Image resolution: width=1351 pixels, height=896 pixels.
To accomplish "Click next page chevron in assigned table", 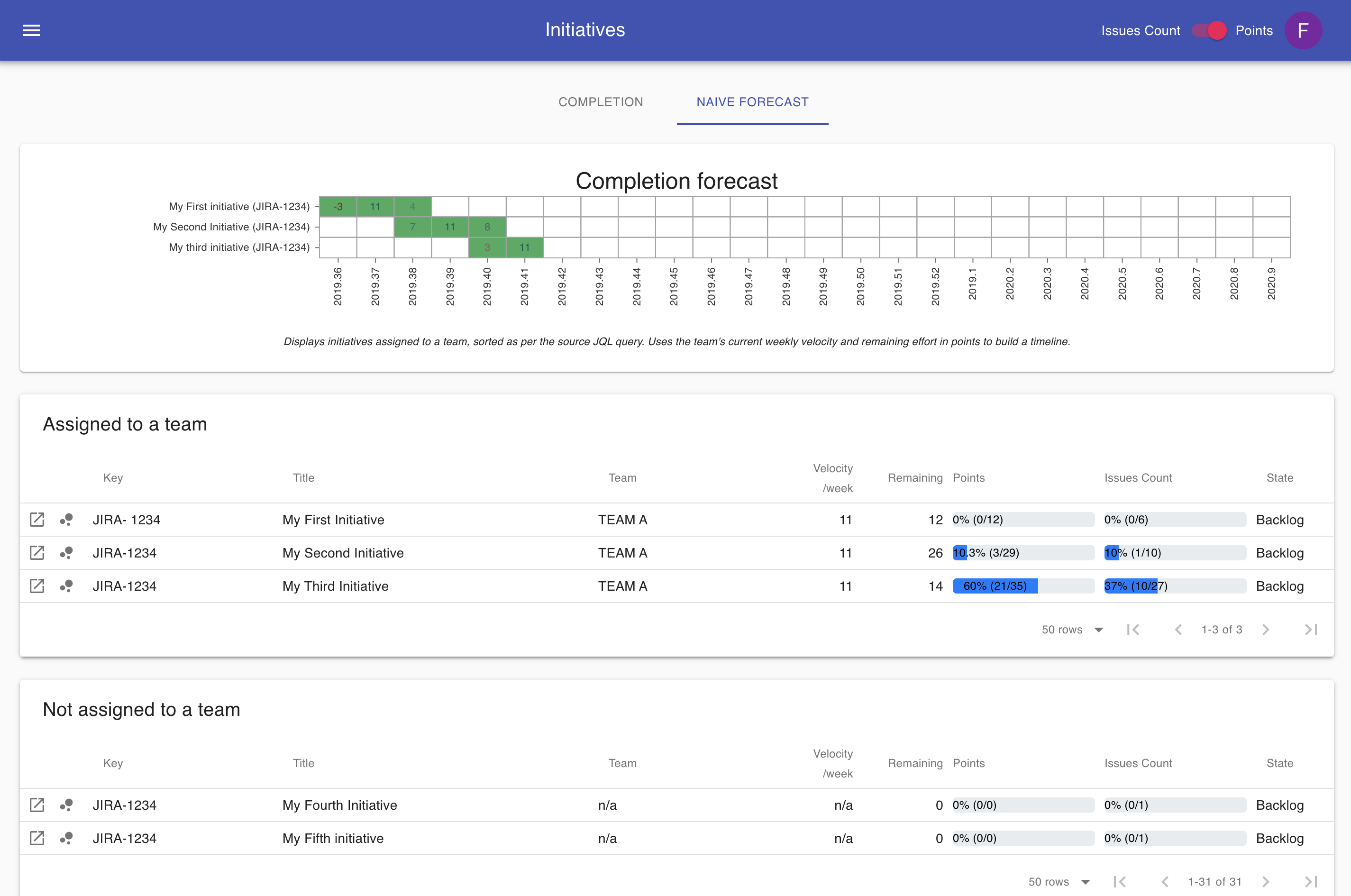I will tap(1265, 629).
